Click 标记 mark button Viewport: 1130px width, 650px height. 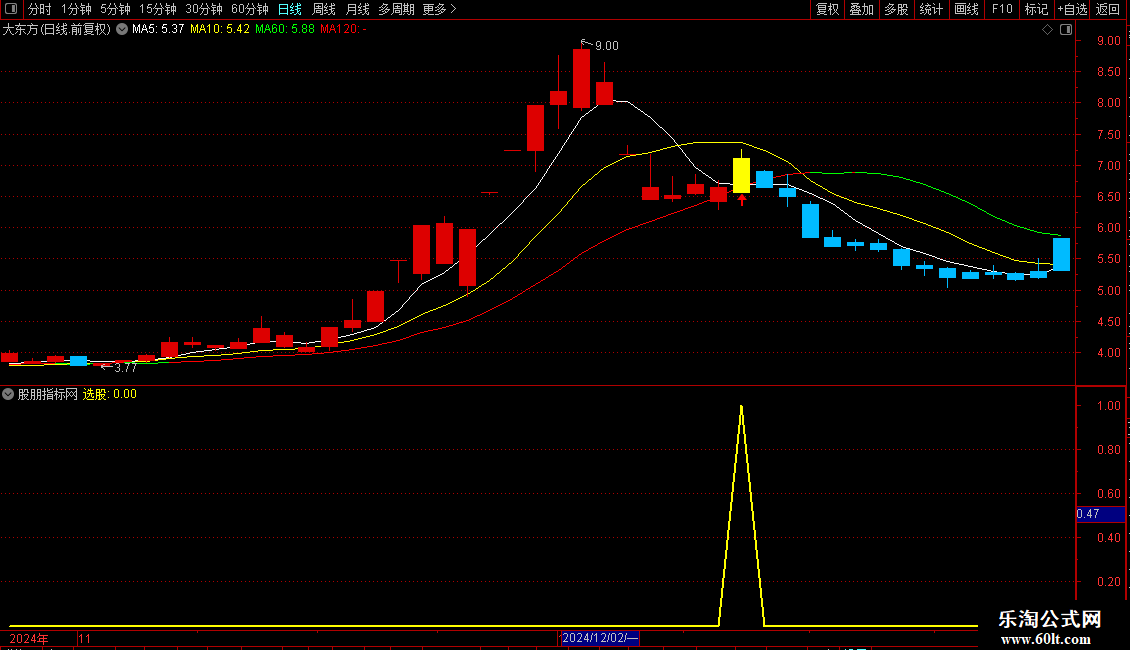[x=1036, y=9]
